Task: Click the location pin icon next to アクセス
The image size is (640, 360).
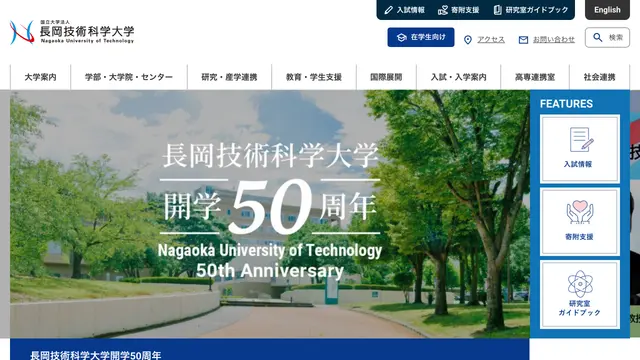Action: (468, 40)
